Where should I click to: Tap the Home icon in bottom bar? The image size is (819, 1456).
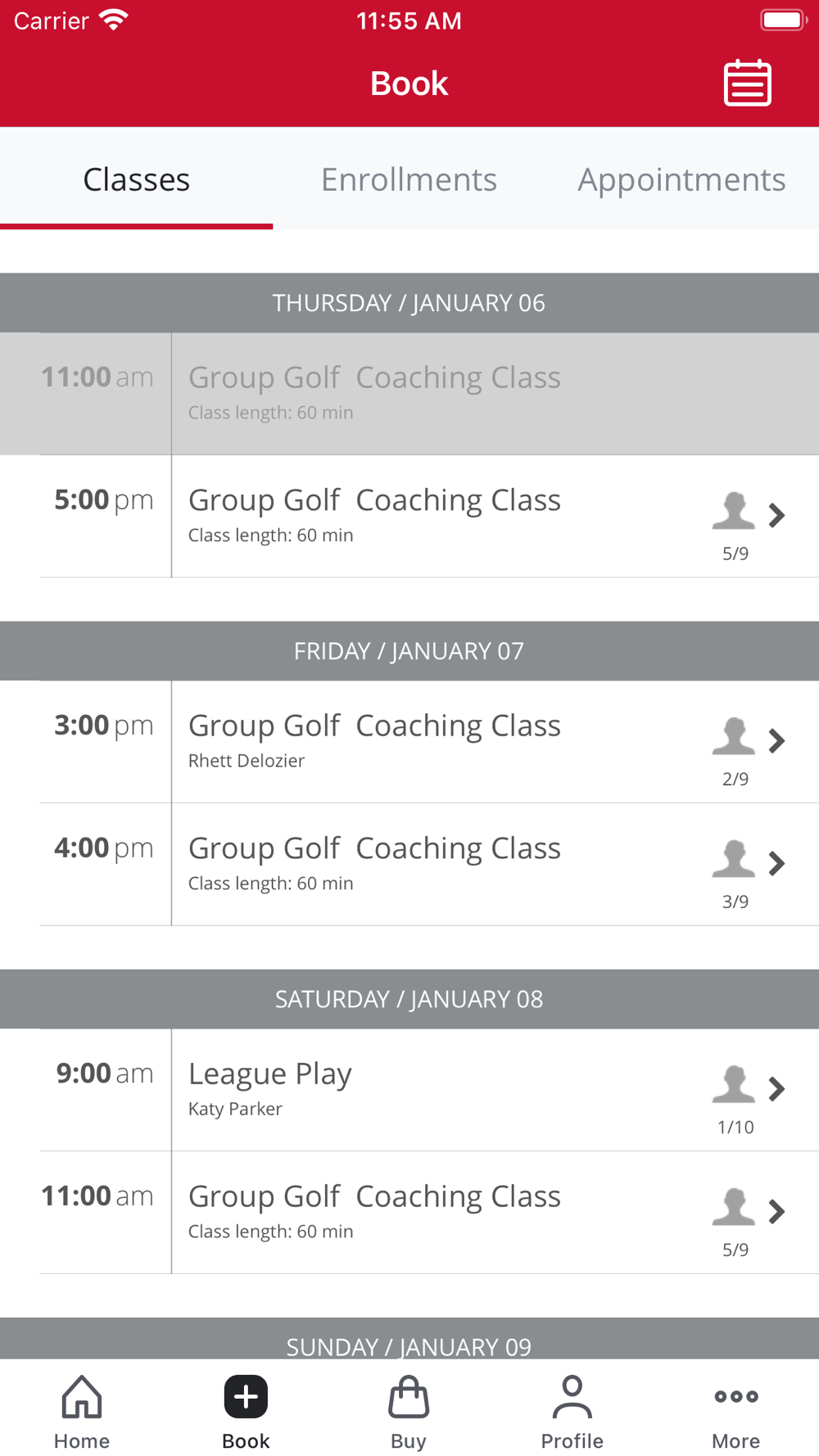click(82, 1396)
